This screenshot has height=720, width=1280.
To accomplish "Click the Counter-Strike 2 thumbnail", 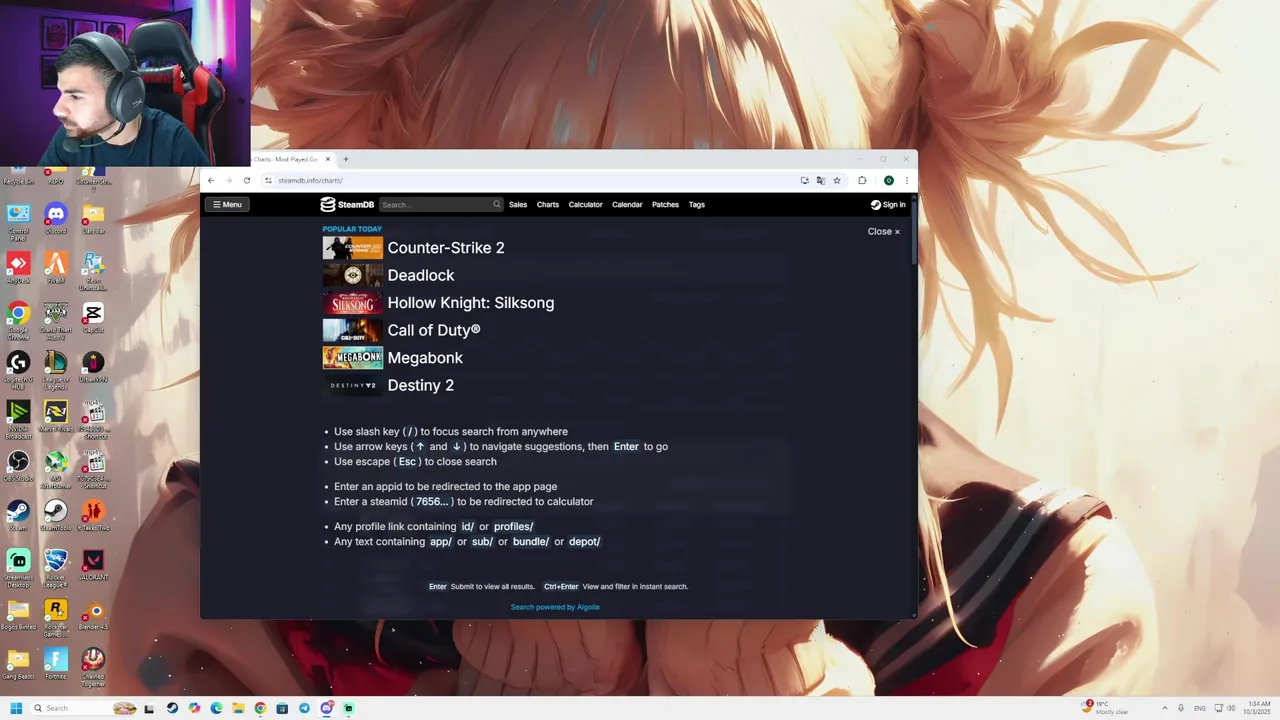I will [x=352, y=248].
